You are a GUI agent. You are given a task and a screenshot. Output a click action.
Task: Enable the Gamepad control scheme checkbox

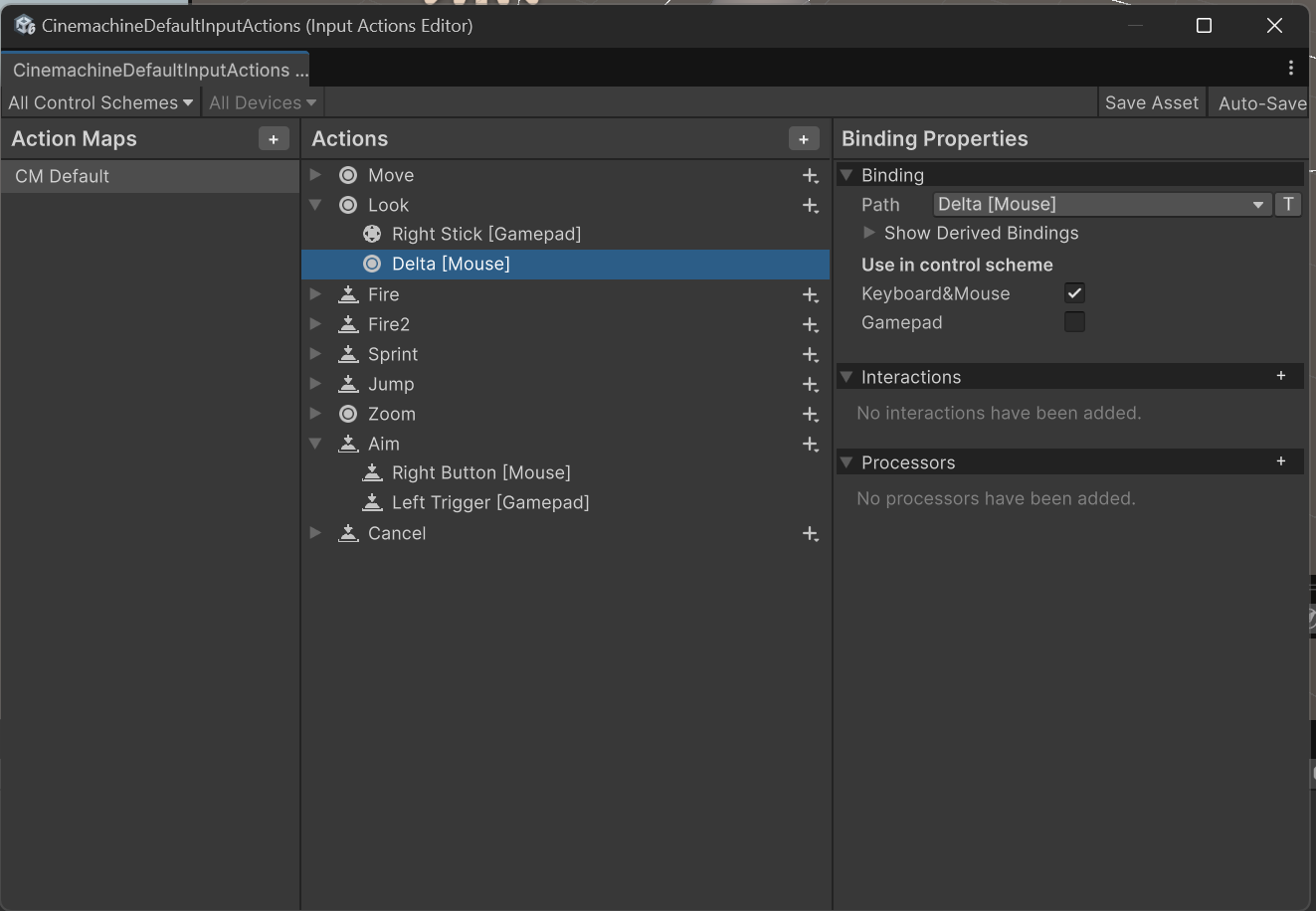point(1074,322)
